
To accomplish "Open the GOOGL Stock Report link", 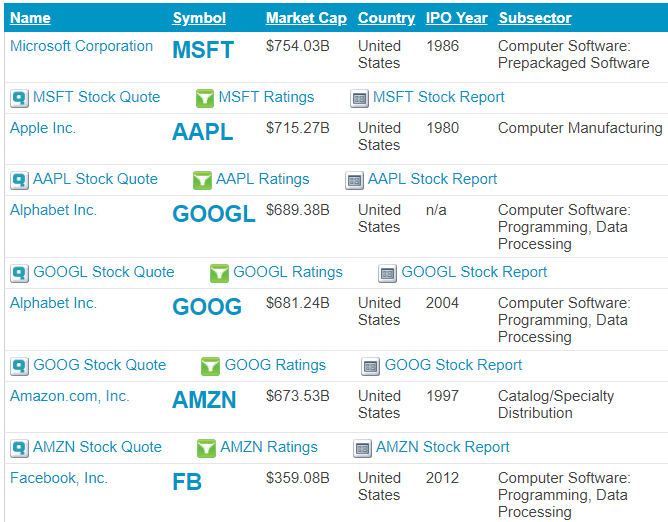I will click(474, 272).
